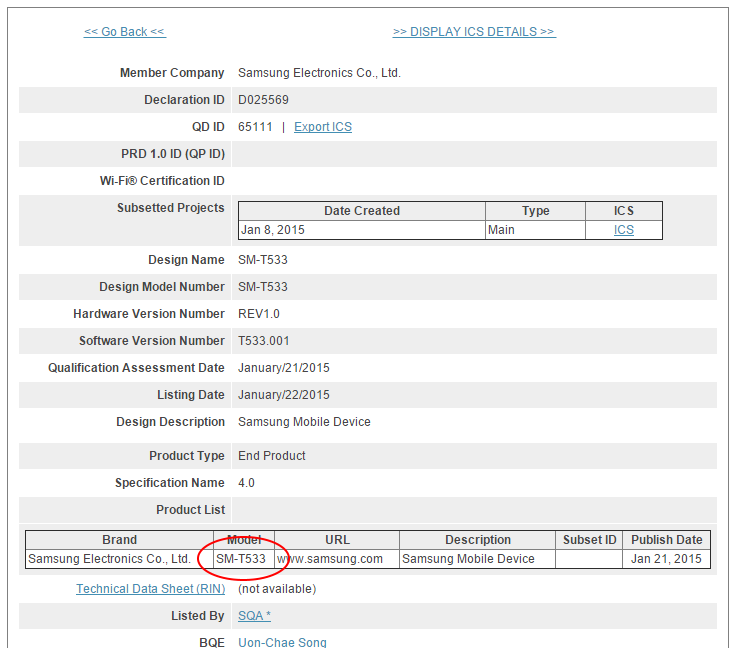The height and width of the screenshot is (648, 734).
Task: Open the ICS link in the Main project row
Action: point(624,230)
